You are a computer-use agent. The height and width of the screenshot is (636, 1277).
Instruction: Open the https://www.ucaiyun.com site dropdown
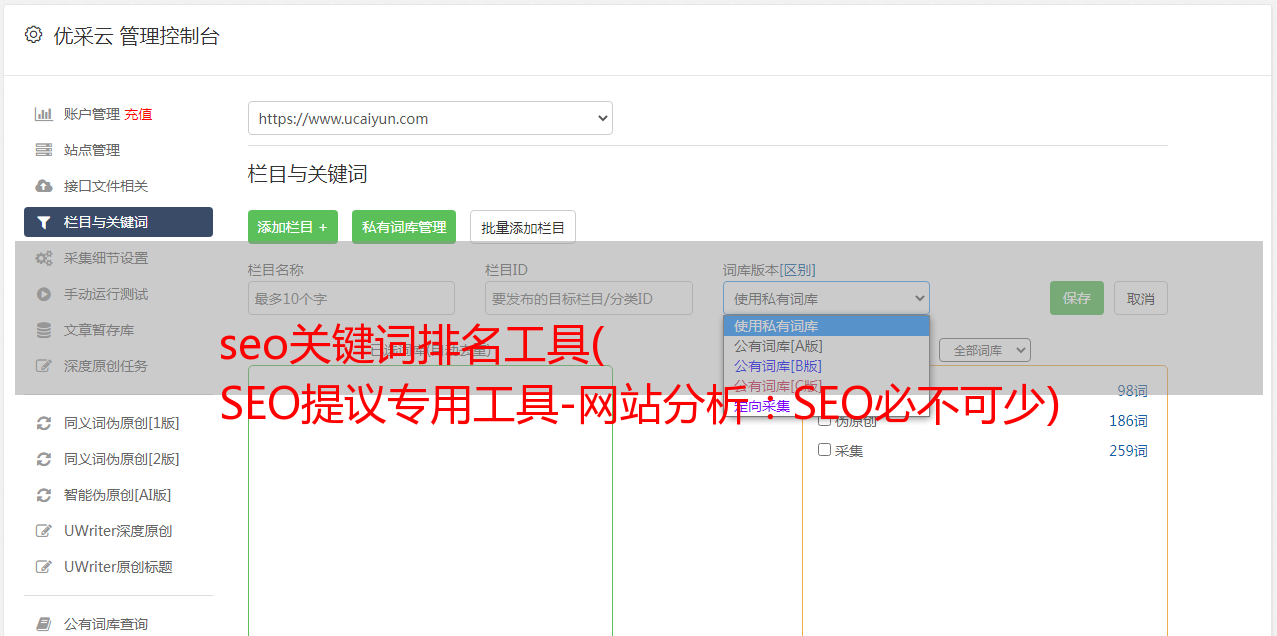430,118
